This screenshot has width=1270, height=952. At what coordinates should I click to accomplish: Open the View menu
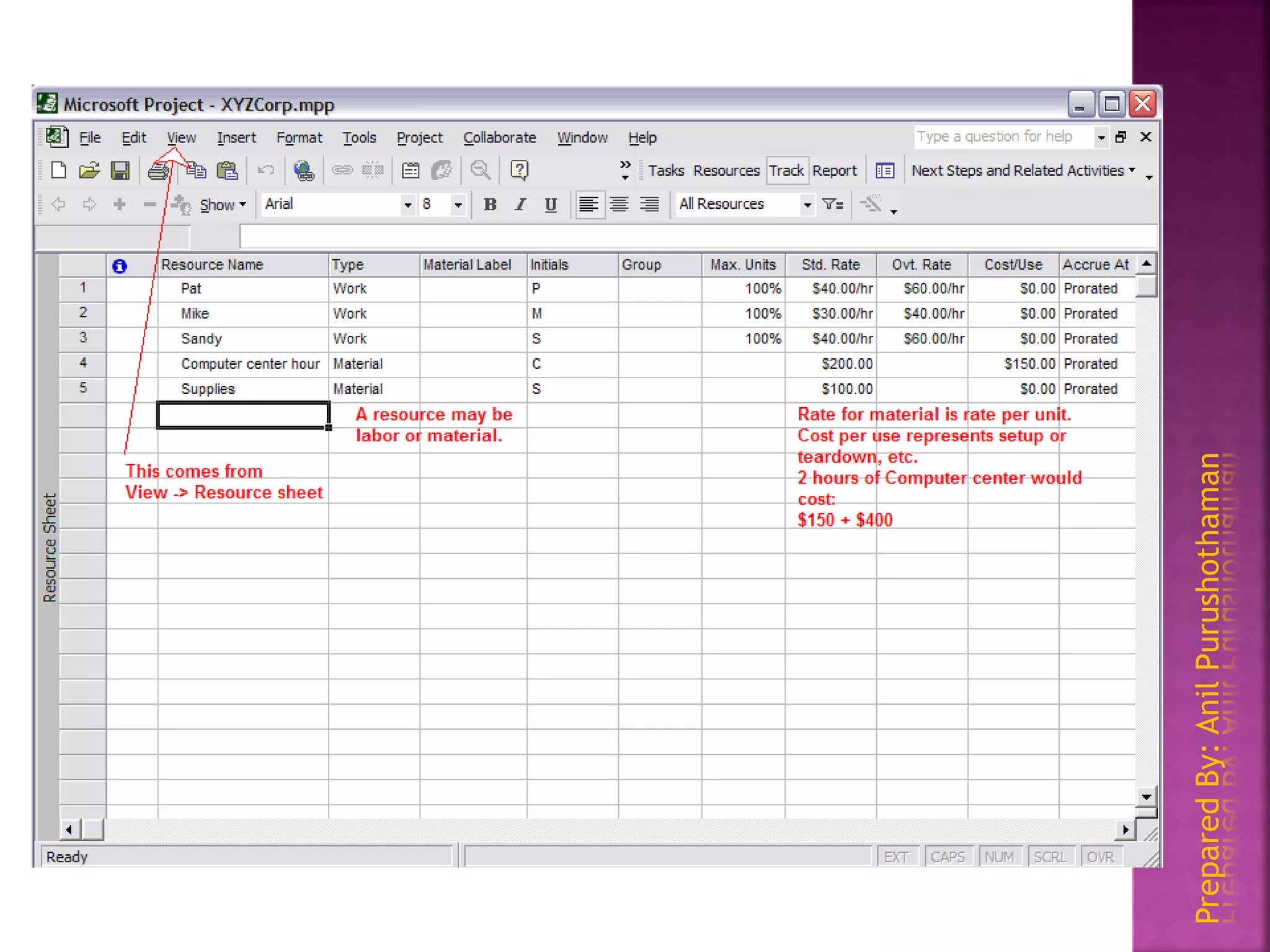tap(181, 138)
